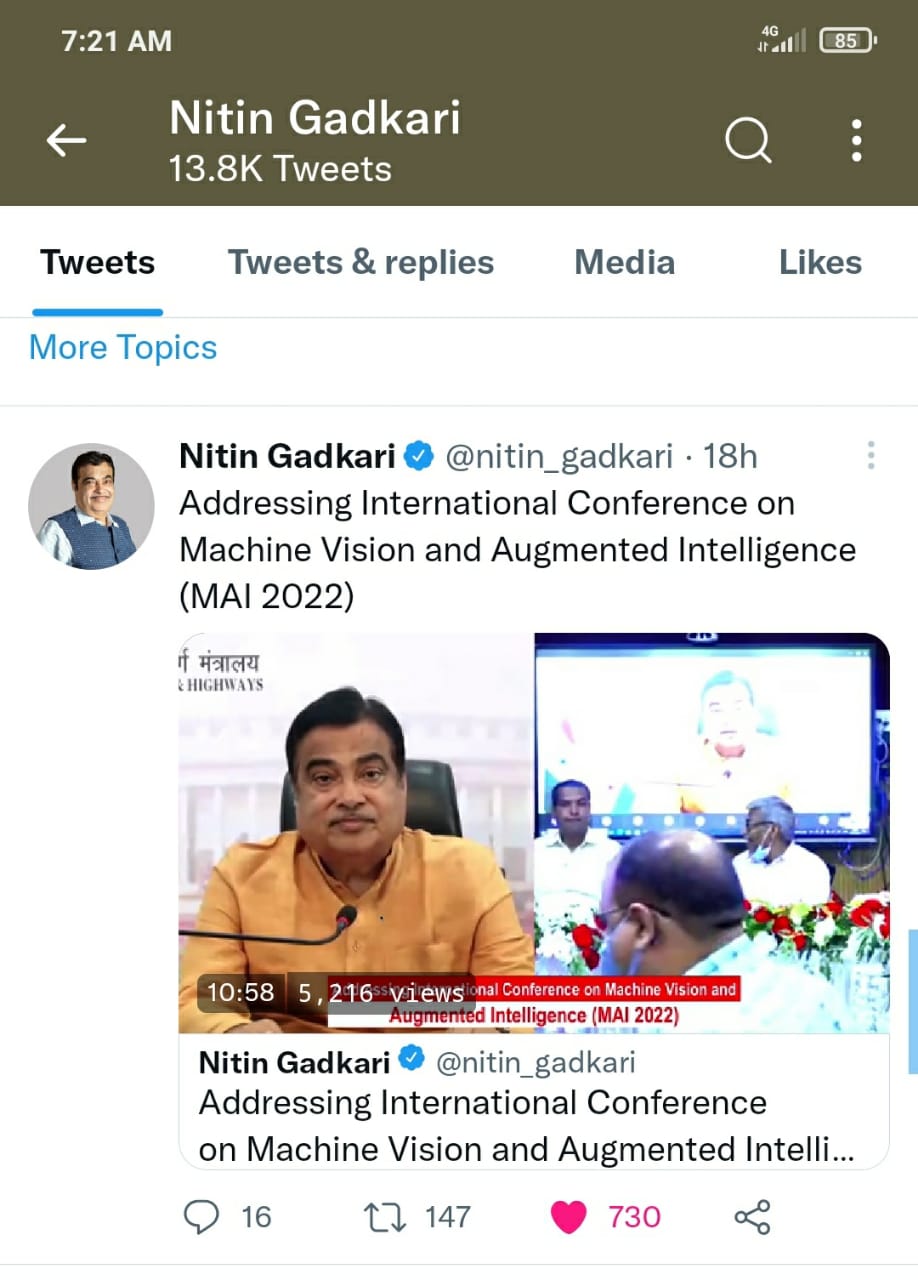Open the search magnifier icon
This screenshot has height=1280, width=918.
click(748, 141)
